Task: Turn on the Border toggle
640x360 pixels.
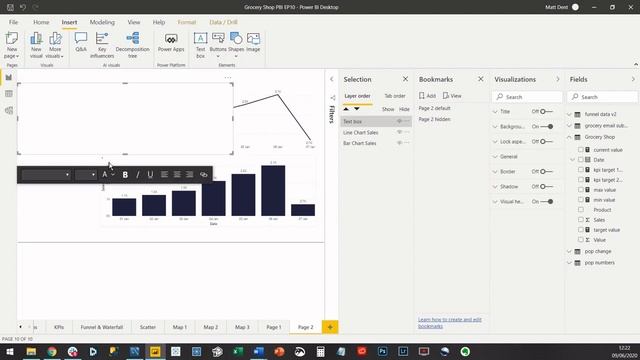Action: point(546,171)
